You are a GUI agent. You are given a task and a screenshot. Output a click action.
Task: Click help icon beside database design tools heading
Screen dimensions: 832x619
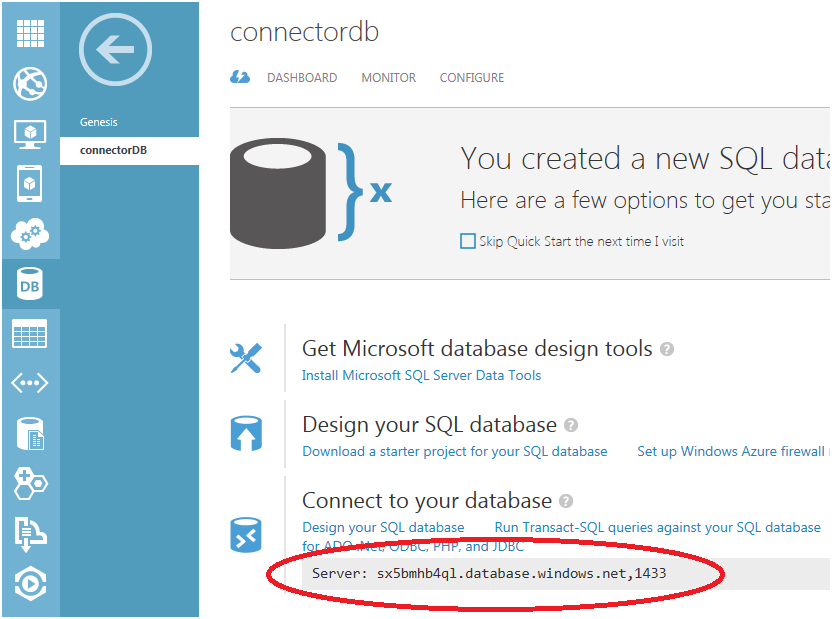pos(667,350)
